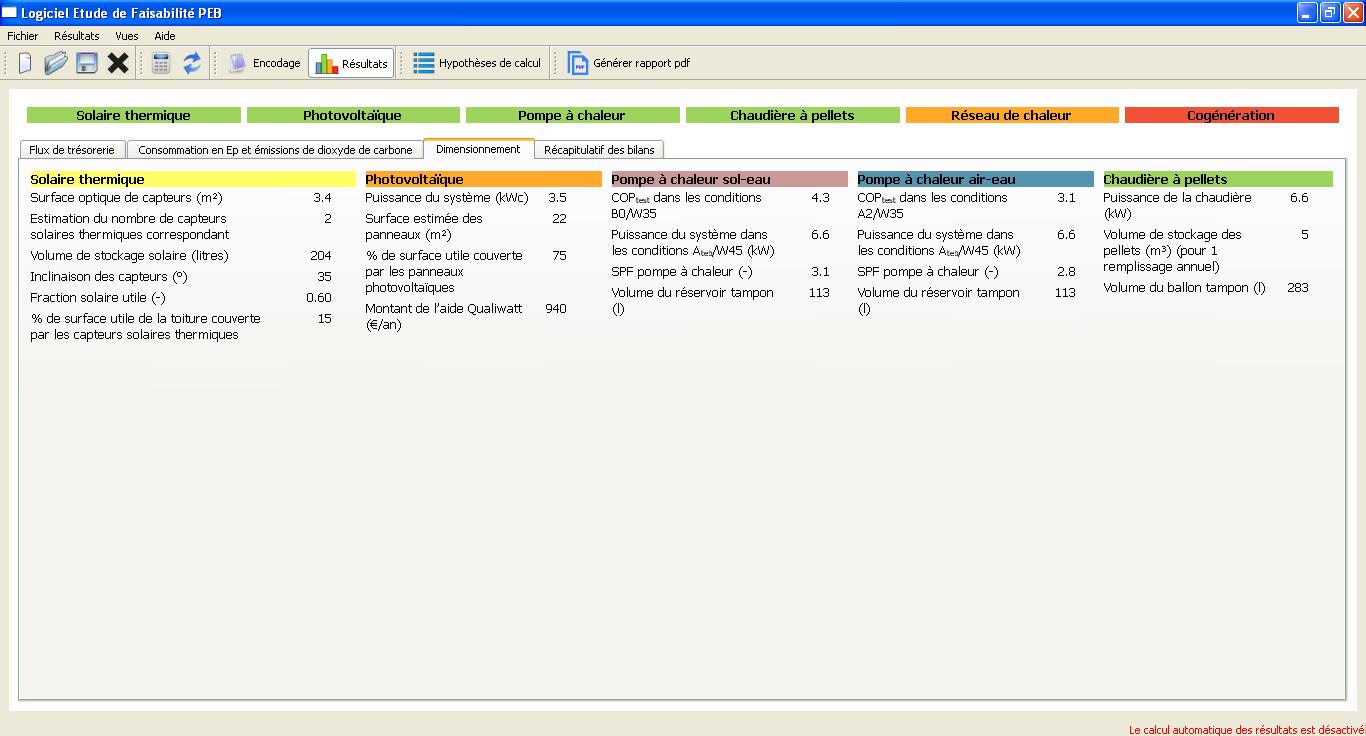
Task: Switch to Consommation en Ep tab
Action: (275, 150)
